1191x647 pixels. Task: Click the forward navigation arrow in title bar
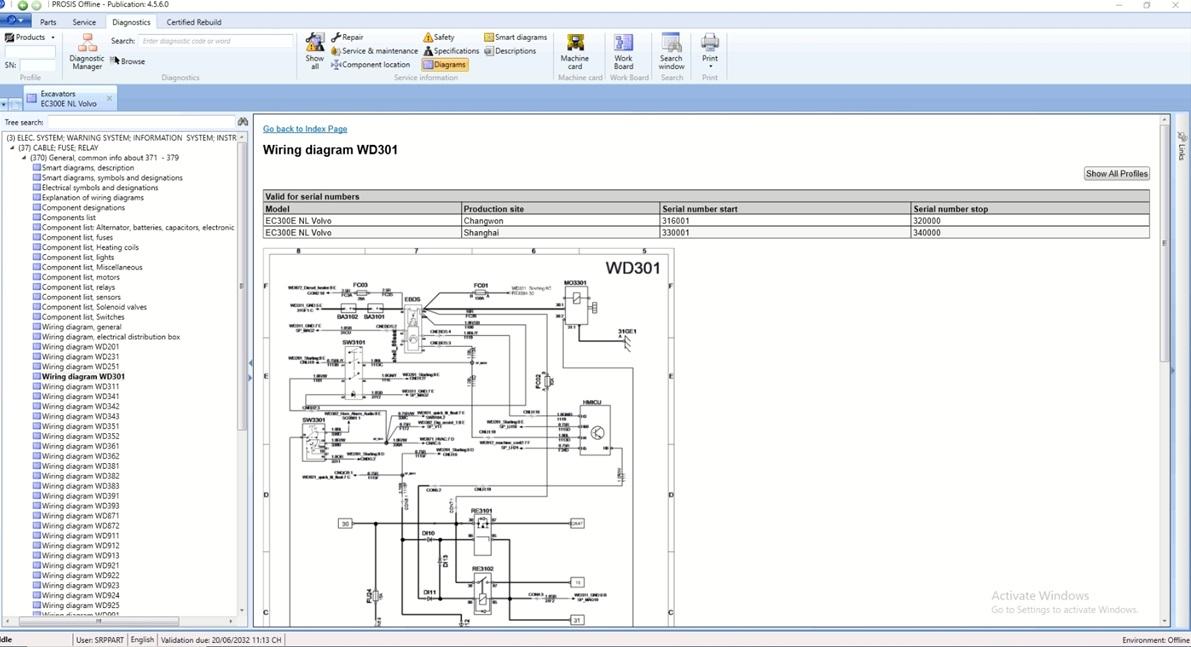[x=36, y=5]
